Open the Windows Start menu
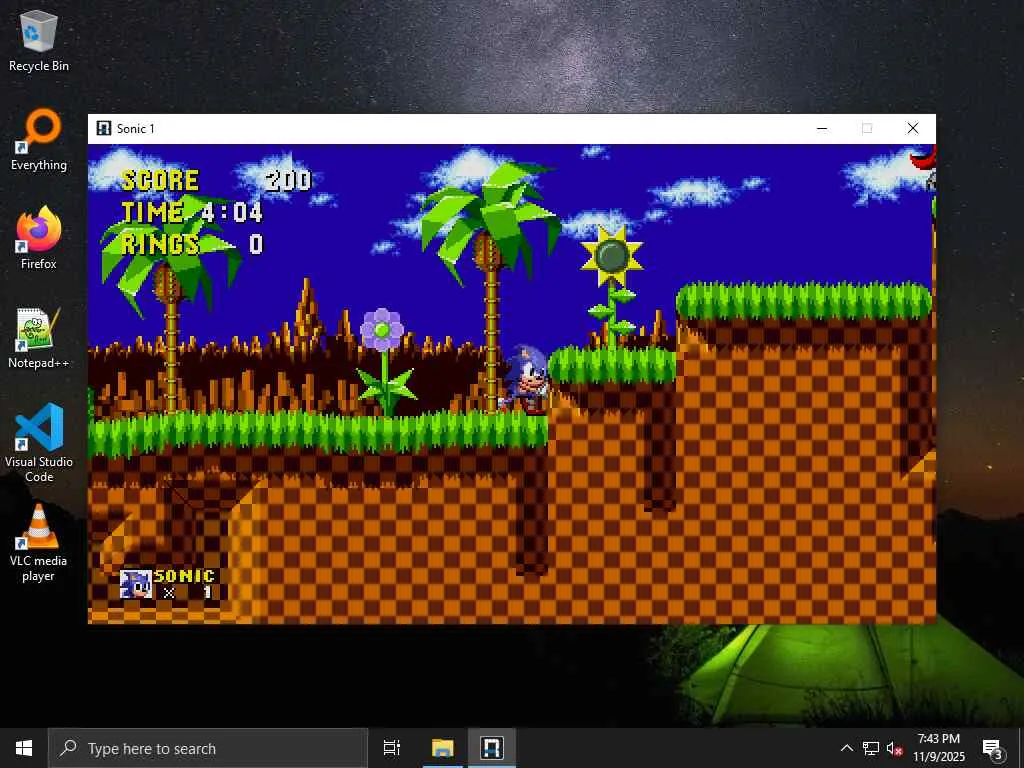This screenshot has width=1024, height=768. [24, 748]
